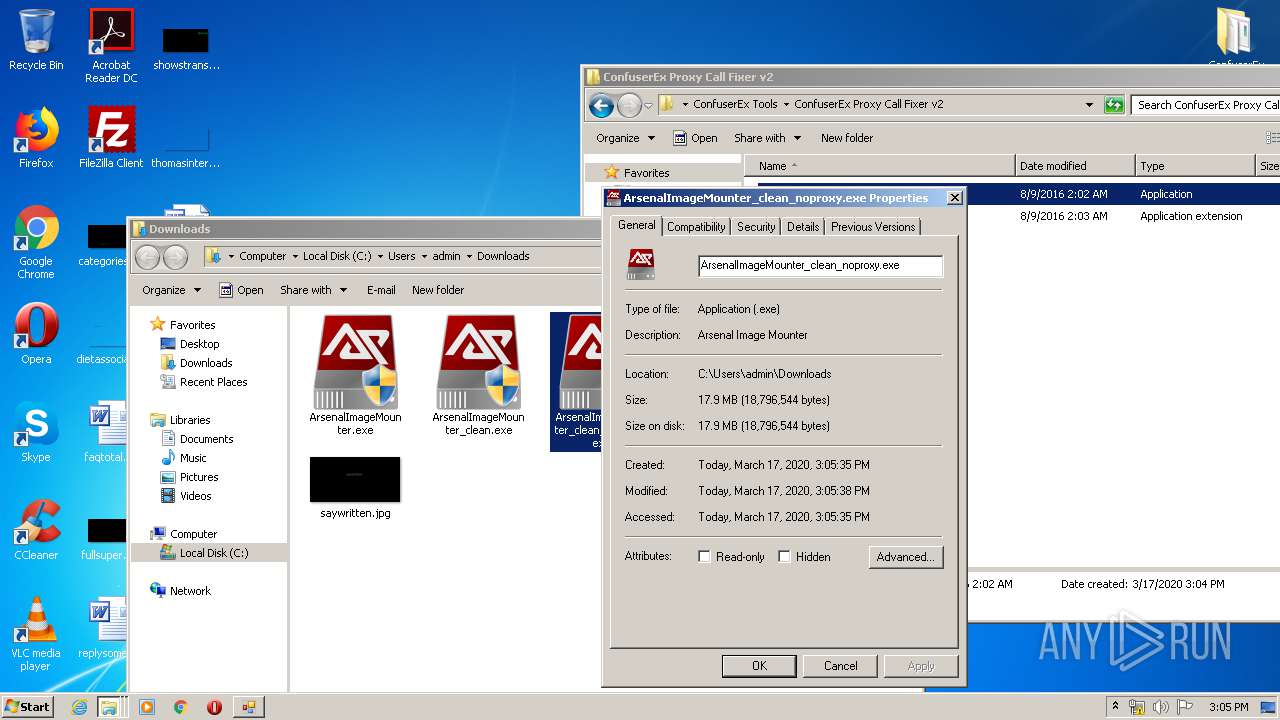Open the Recycle Bin desktop icon
The height and width of the screenshot is (720, 1280).
coord(36,40)
